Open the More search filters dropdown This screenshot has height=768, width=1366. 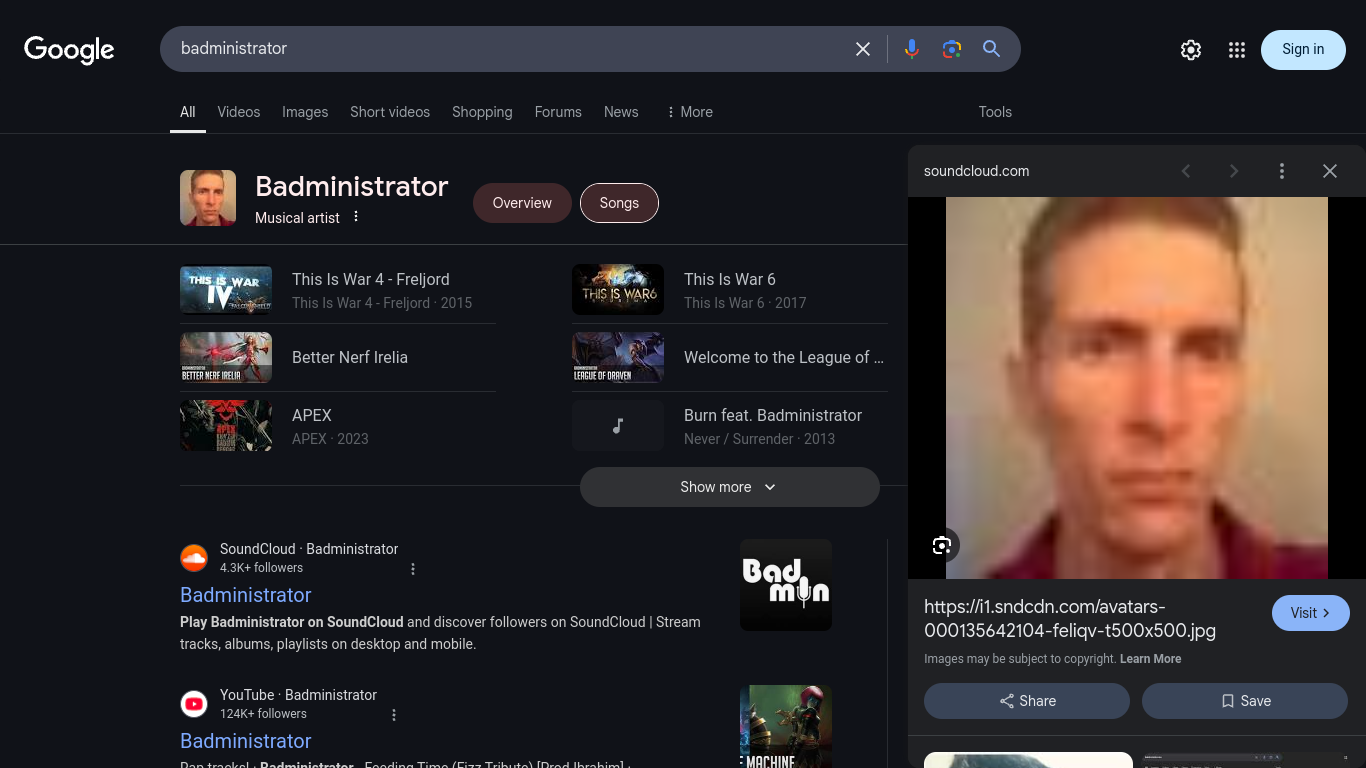(x=690, y=112)
